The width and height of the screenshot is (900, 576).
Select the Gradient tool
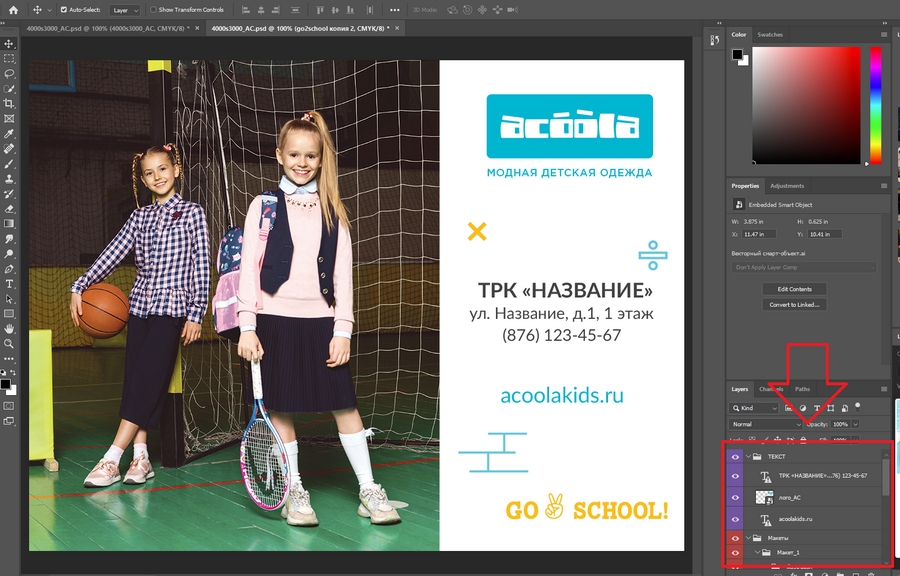pyautogui.click(x=9, y=224)
